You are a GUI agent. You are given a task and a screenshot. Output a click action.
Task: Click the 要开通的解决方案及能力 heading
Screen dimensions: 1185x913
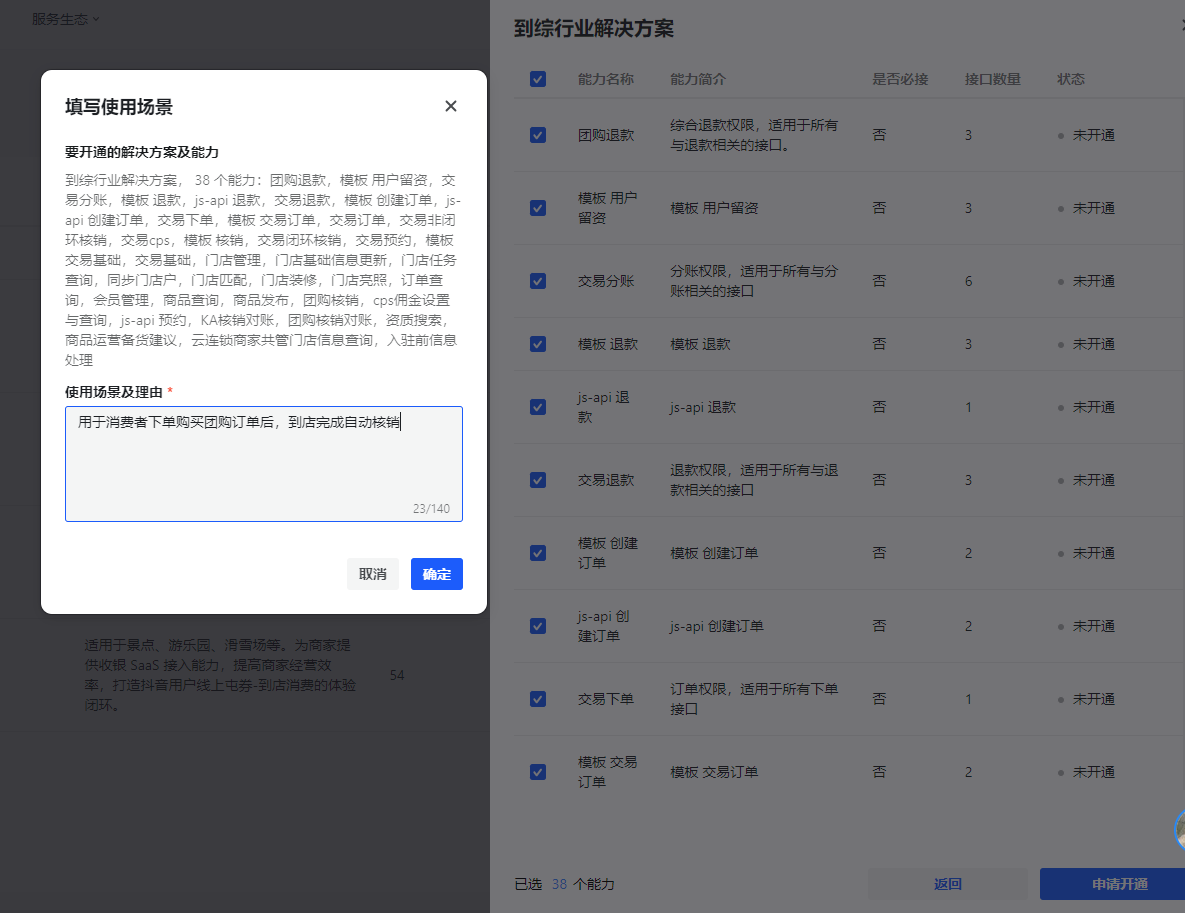pyautogui.click(x=142, y=152)
